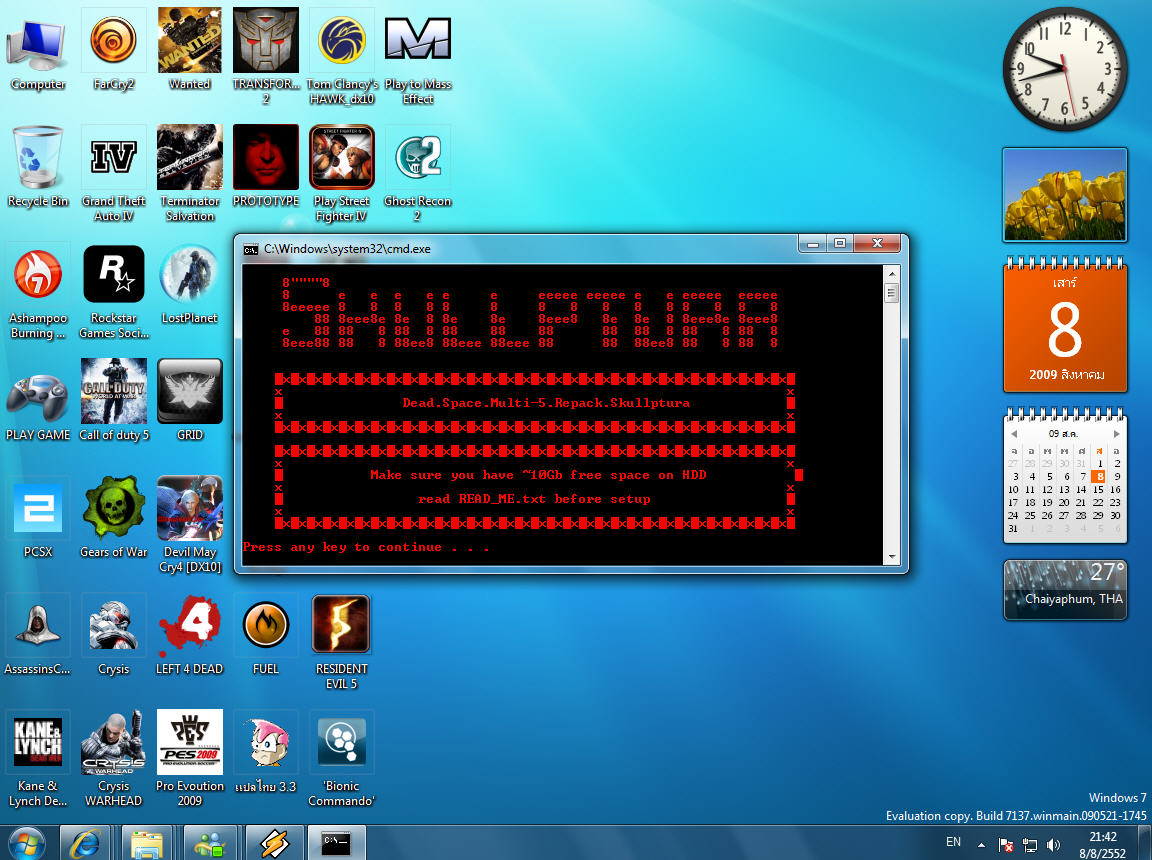This screenshot has height=860, width=1152.
Task: Select the GRID game icon
Action: pyautogui.click(x=190, y=400)
